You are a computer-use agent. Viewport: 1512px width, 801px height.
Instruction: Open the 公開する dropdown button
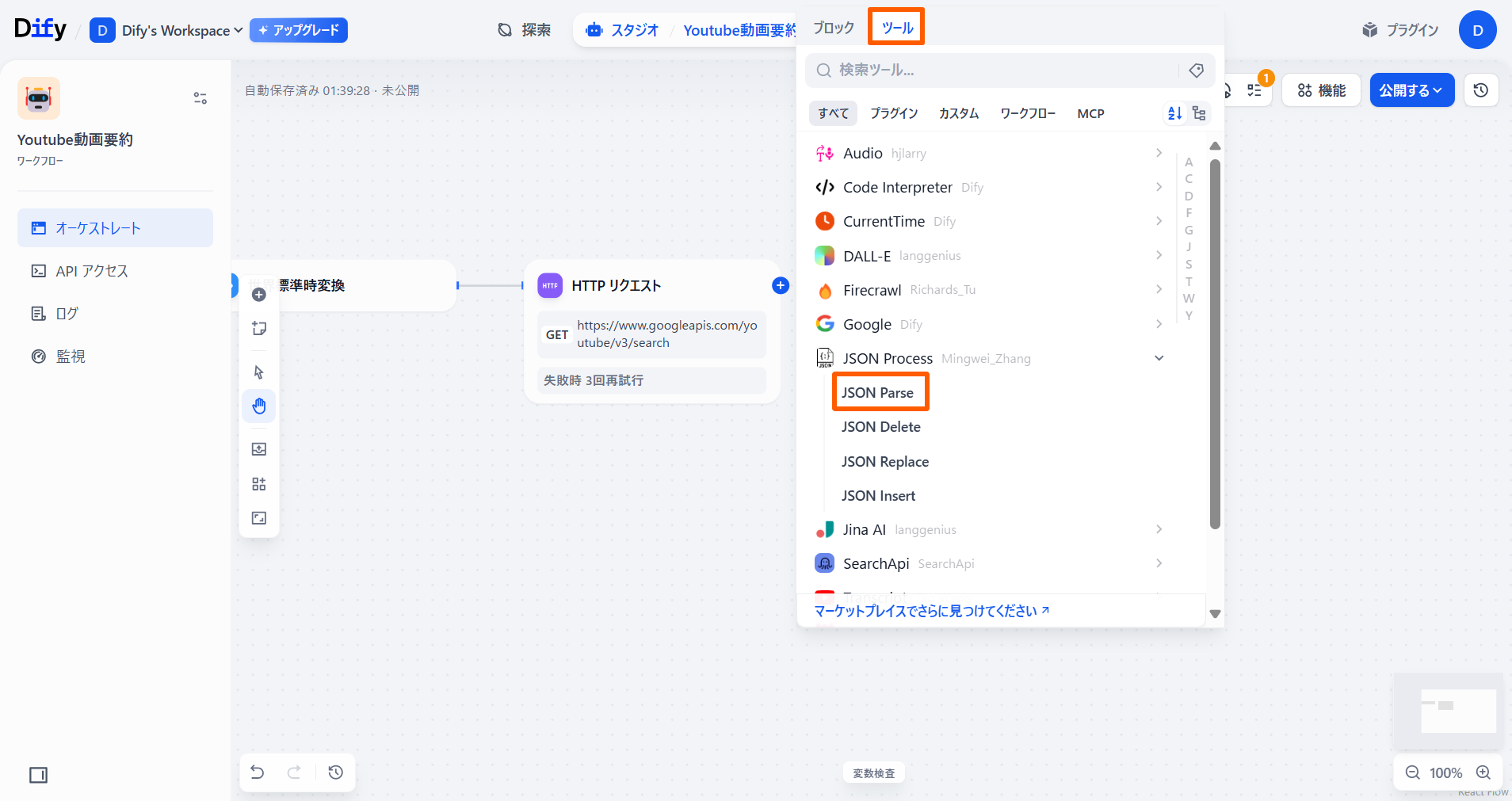coord(1411,90)
